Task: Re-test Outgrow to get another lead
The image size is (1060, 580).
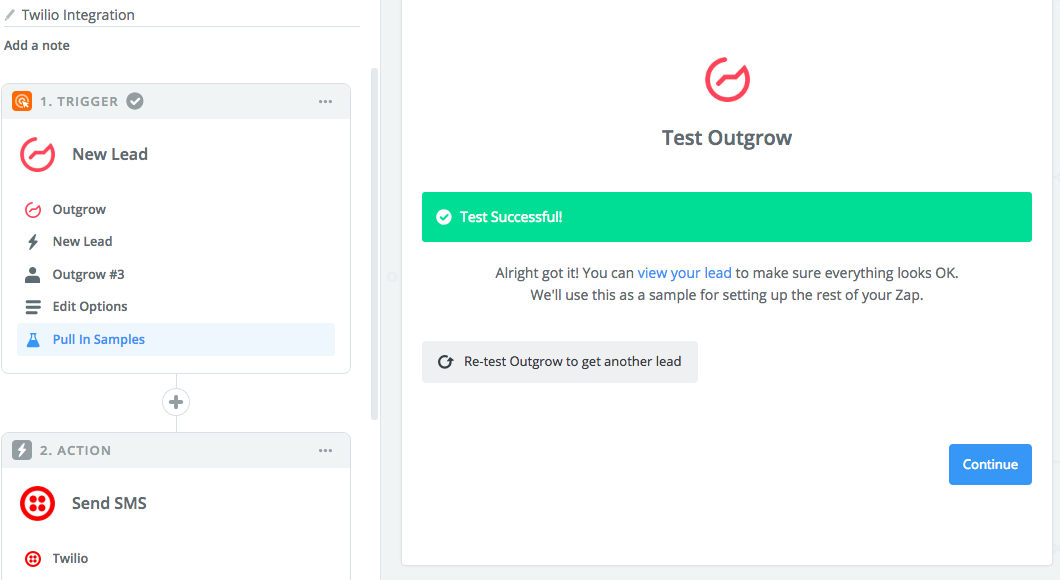Action: 560,362
